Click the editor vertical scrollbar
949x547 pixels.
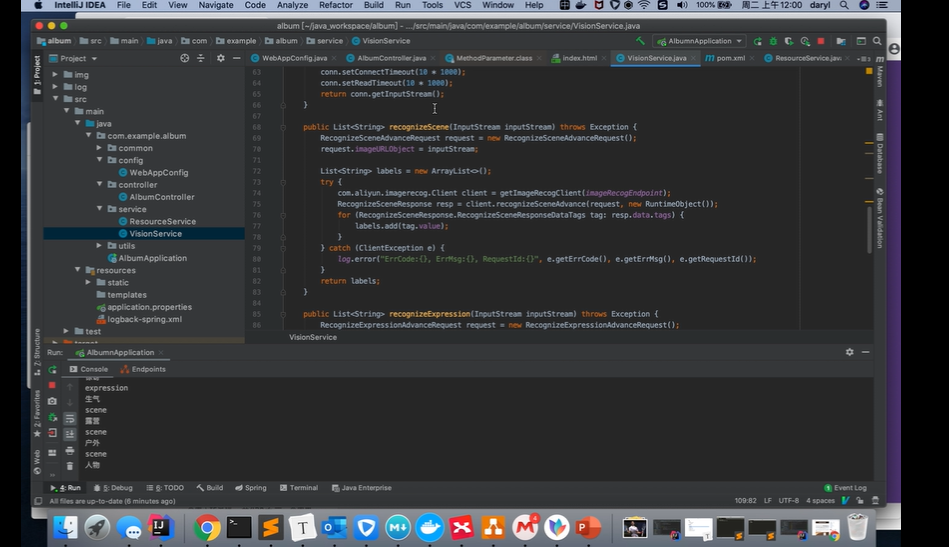(x=869, y=230)
